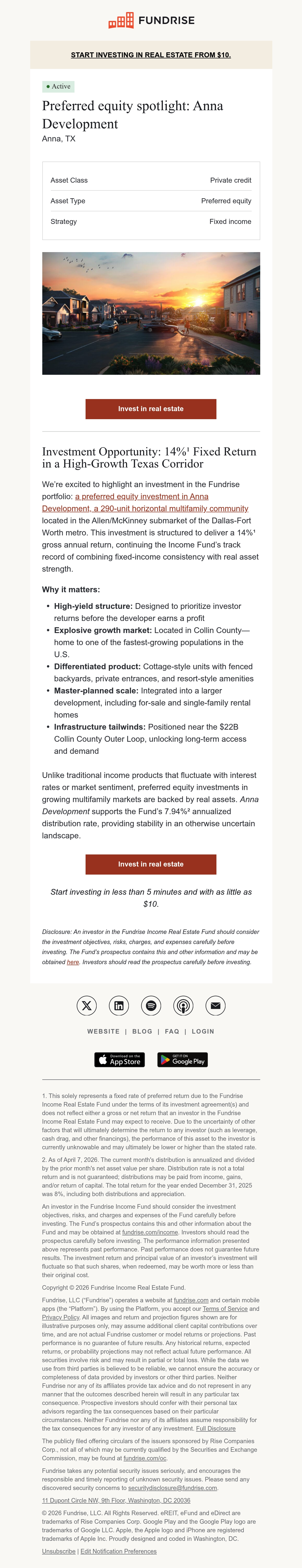Click the email envelope icon
The height and width of the screenshot is (1568, 302).
[215, 1006]
